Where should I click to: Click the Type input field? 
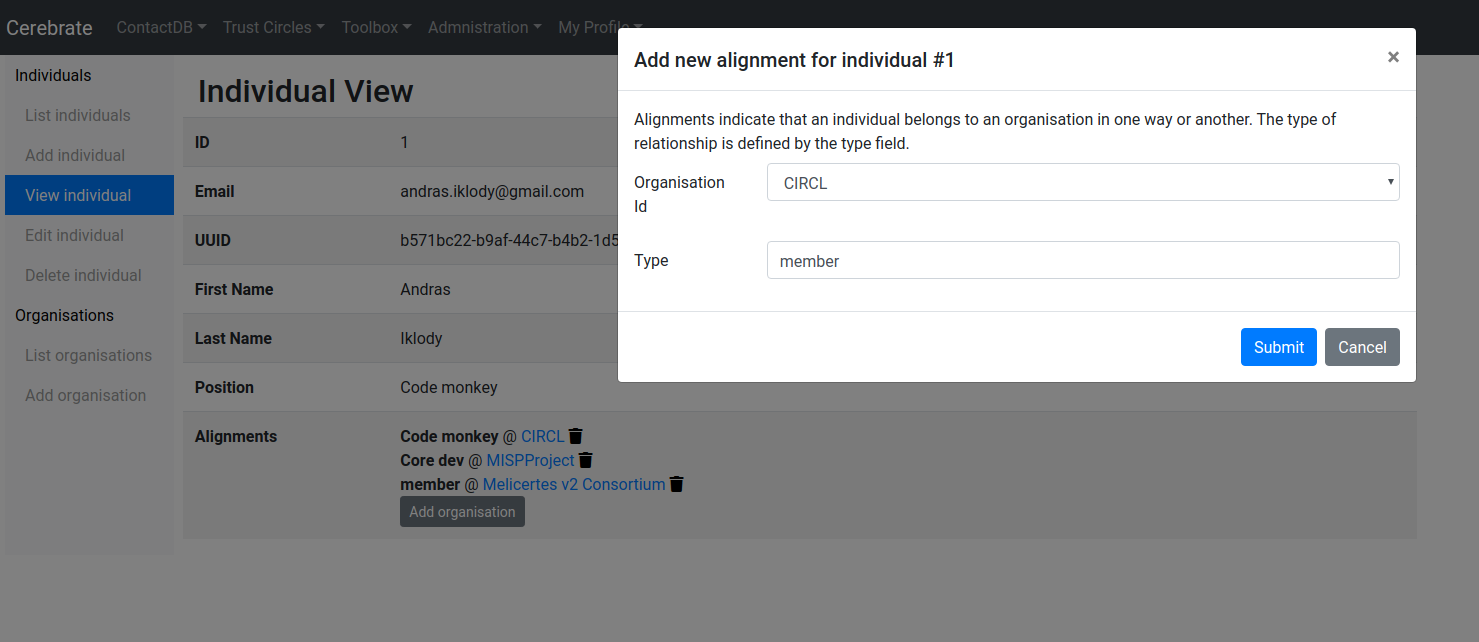click(x=1082, y=261)
